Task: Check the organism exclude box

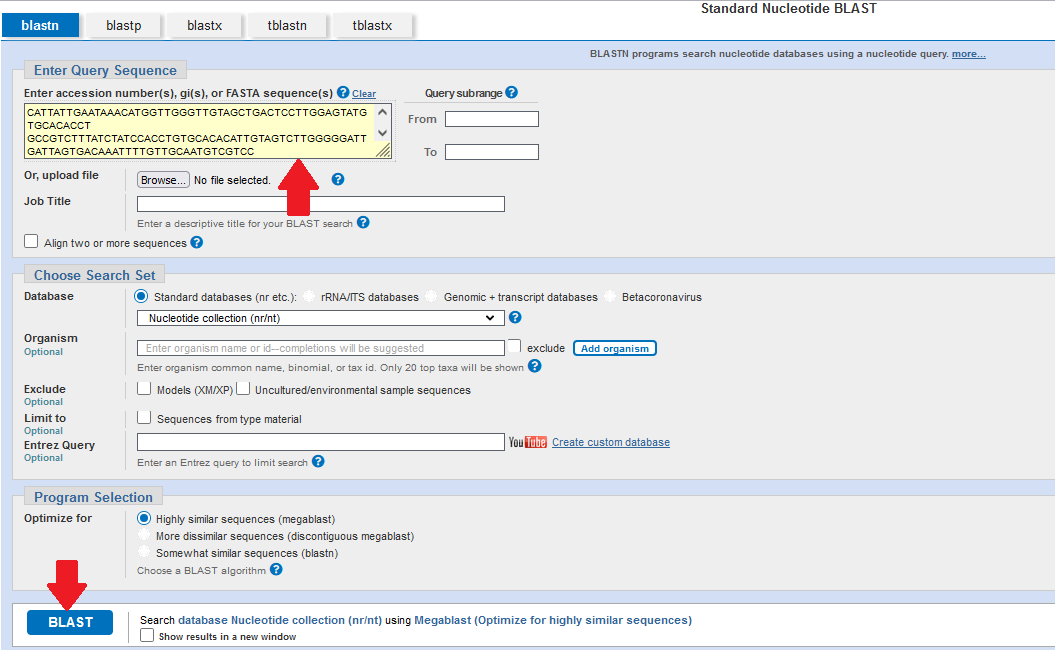Action: (x=514, y=346)
